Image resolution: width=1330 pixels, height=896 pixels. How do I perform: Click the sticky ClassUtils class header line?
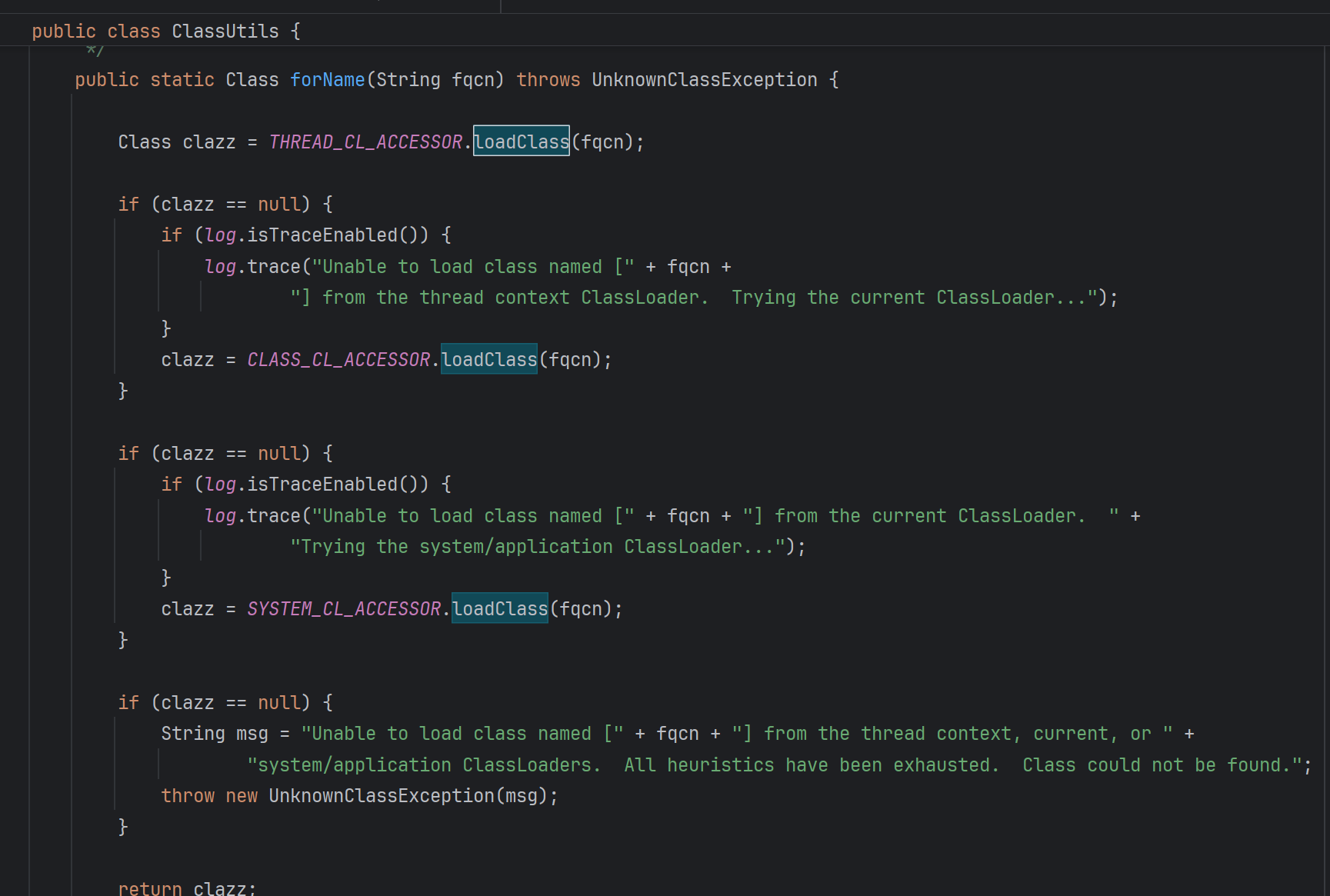pos(166,32)
